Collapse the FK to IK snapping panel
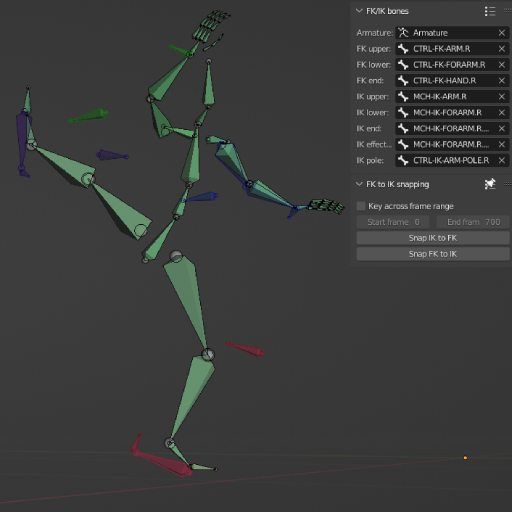Image resolution: width=512 pixels, height=512 pixels. [x=359, y=184]
